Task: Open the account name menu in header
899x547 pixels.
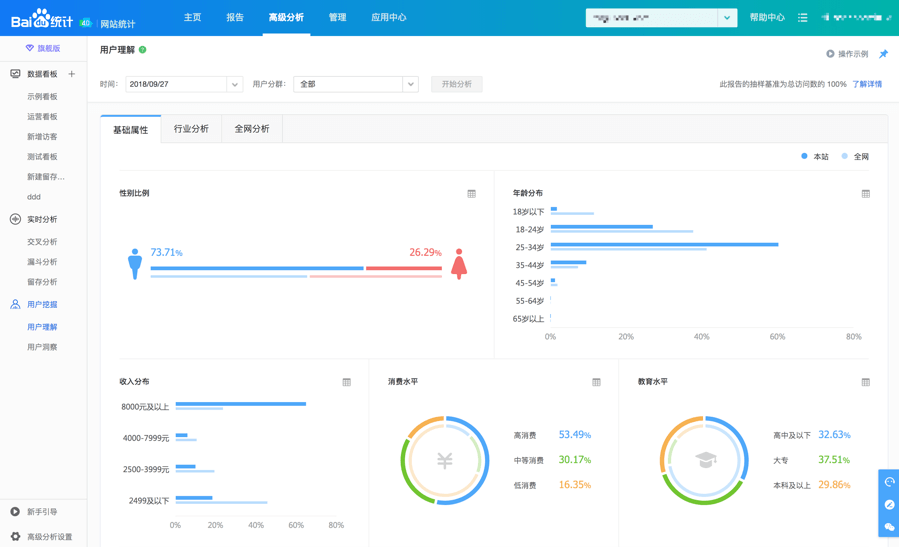Action: pyautogui.click(x=855, y=18)
